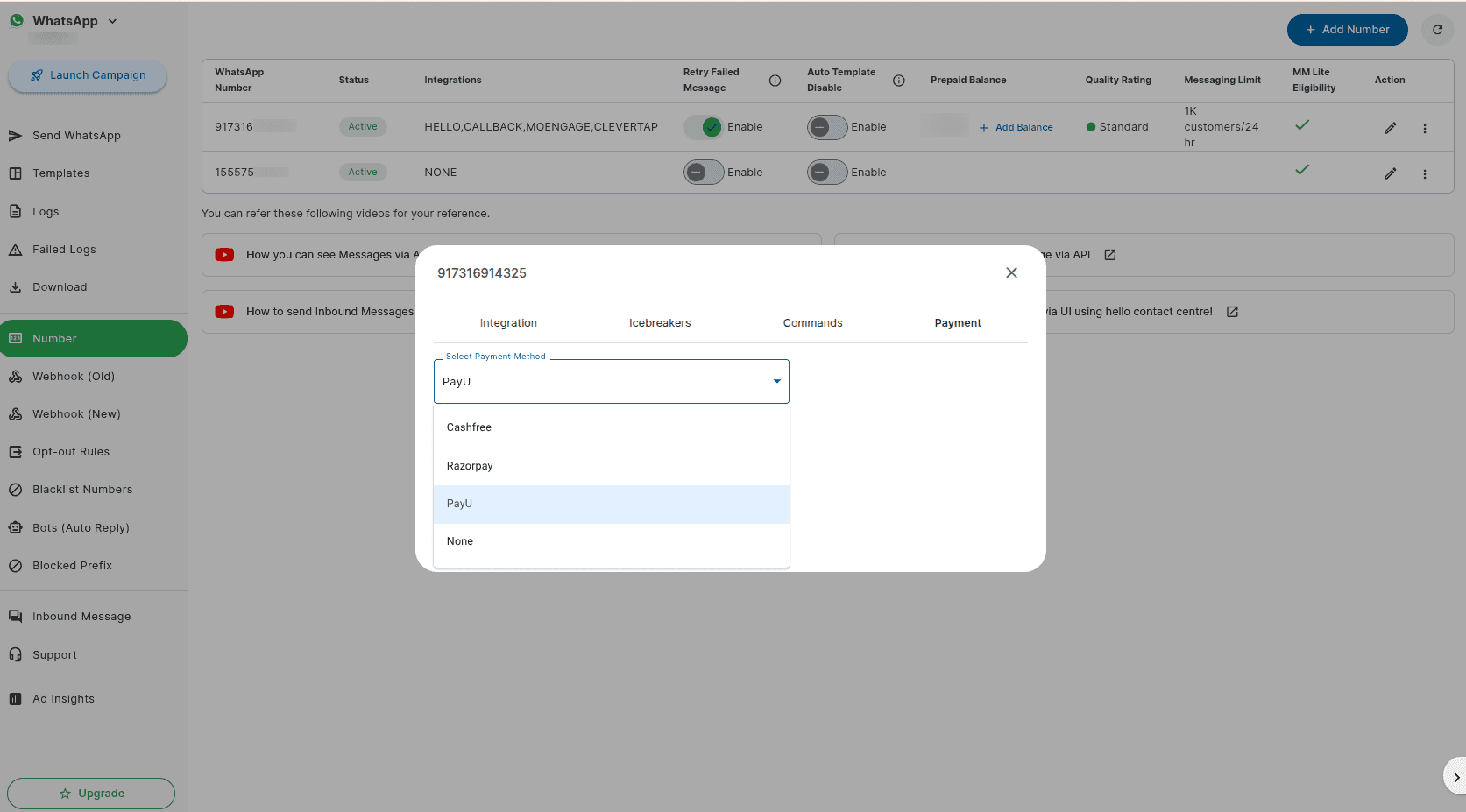Choose None payment option
The image size is (1466, 812).
pyautogui.click(x=612, y=541)
